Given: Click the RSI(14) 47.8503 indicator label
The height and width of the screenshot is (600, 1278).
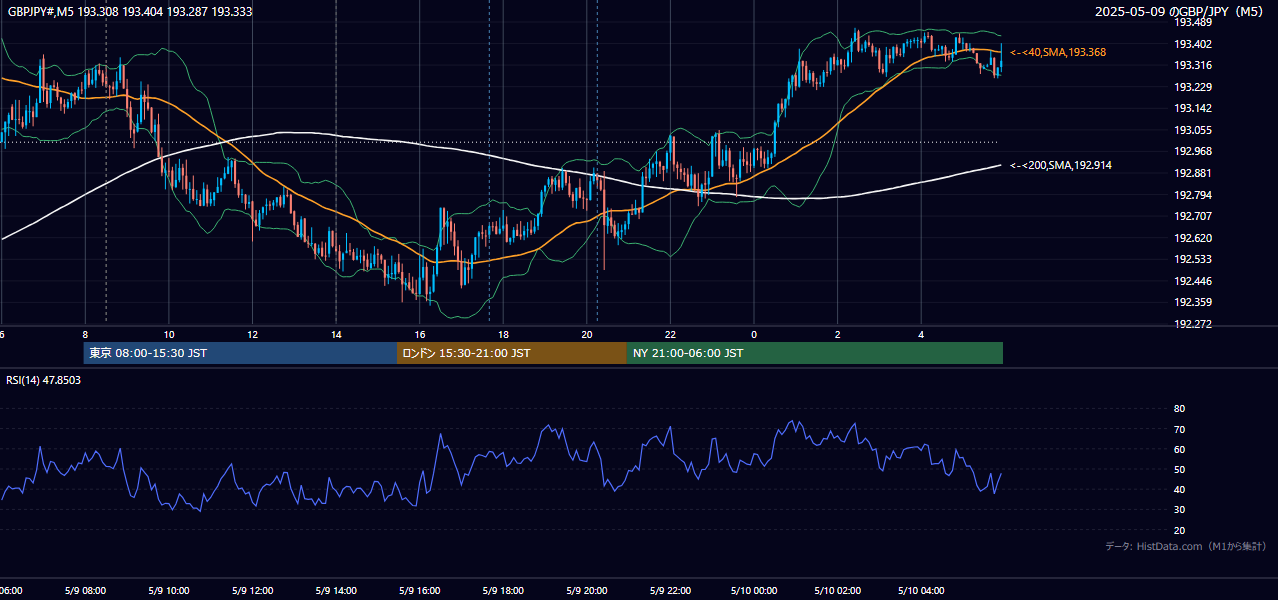Looking at the screenshot, I should coord(44,380).
